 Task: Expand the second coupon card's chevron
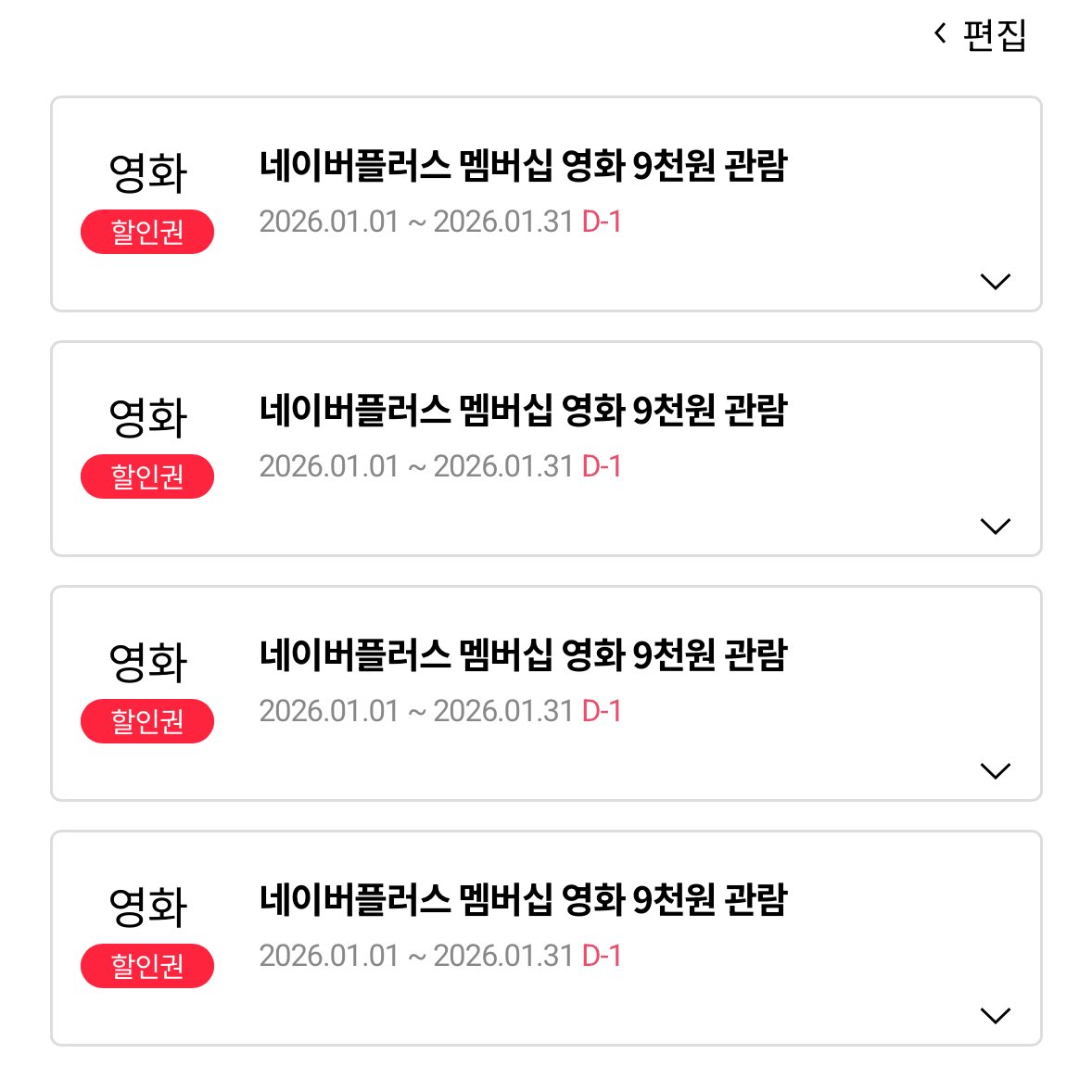[x=995, y=526]
